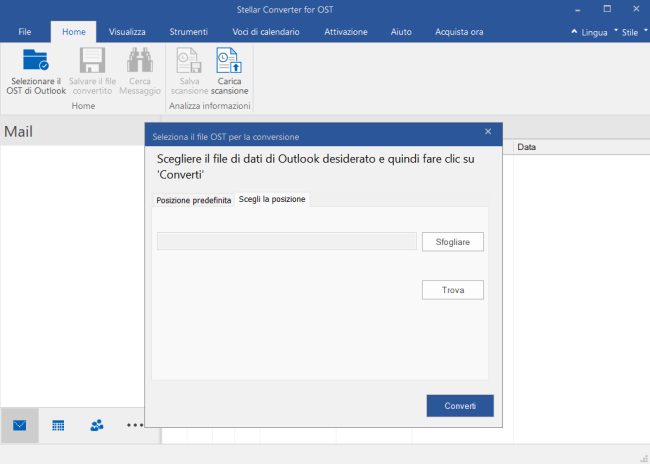Close the Seleziona il file OST dialog
Image resolution: width=650 pixels, height=464 pixels.
[488, 131]
